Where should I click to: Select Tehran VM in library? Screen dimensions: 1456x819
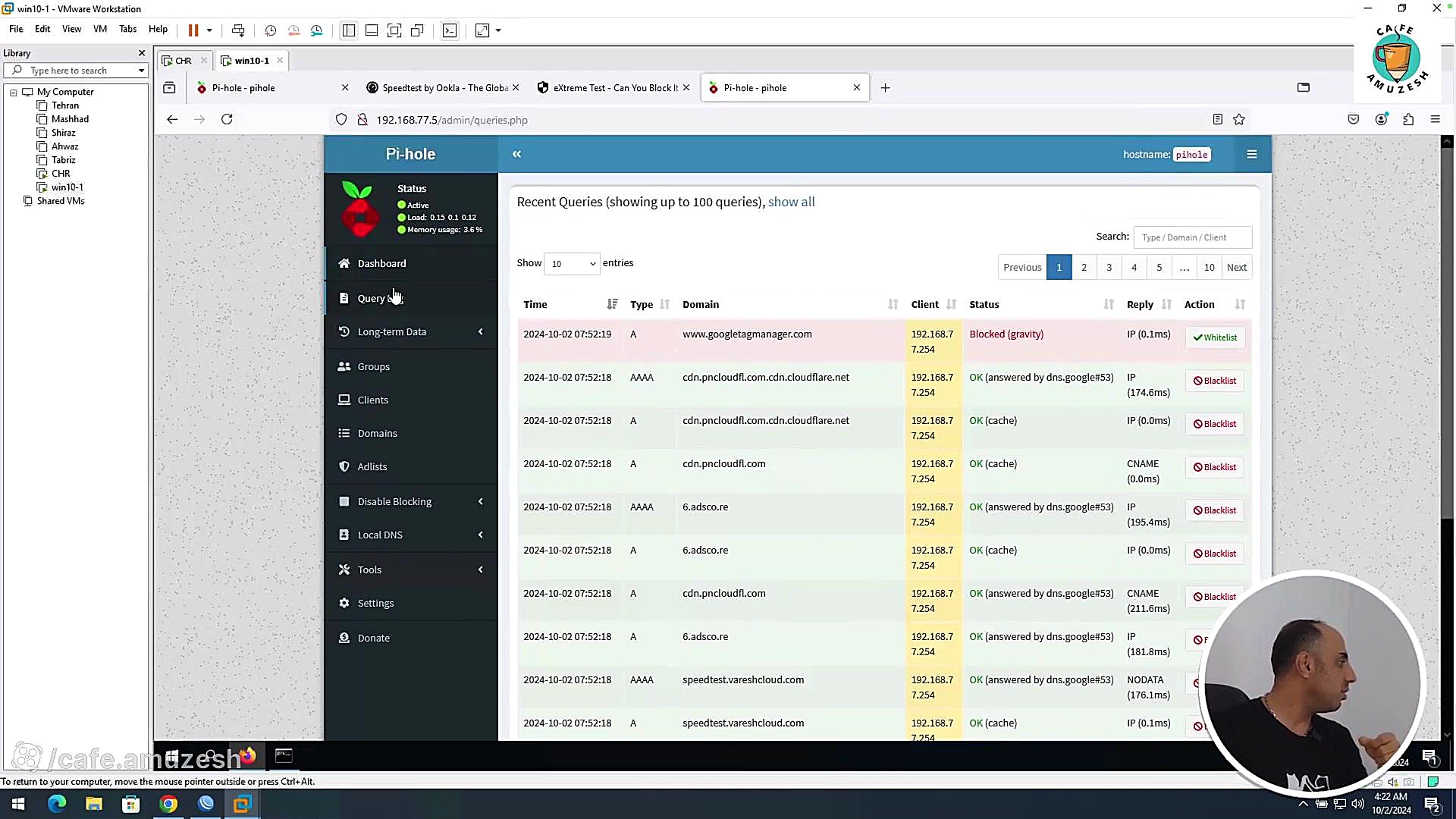click(64, 105)
